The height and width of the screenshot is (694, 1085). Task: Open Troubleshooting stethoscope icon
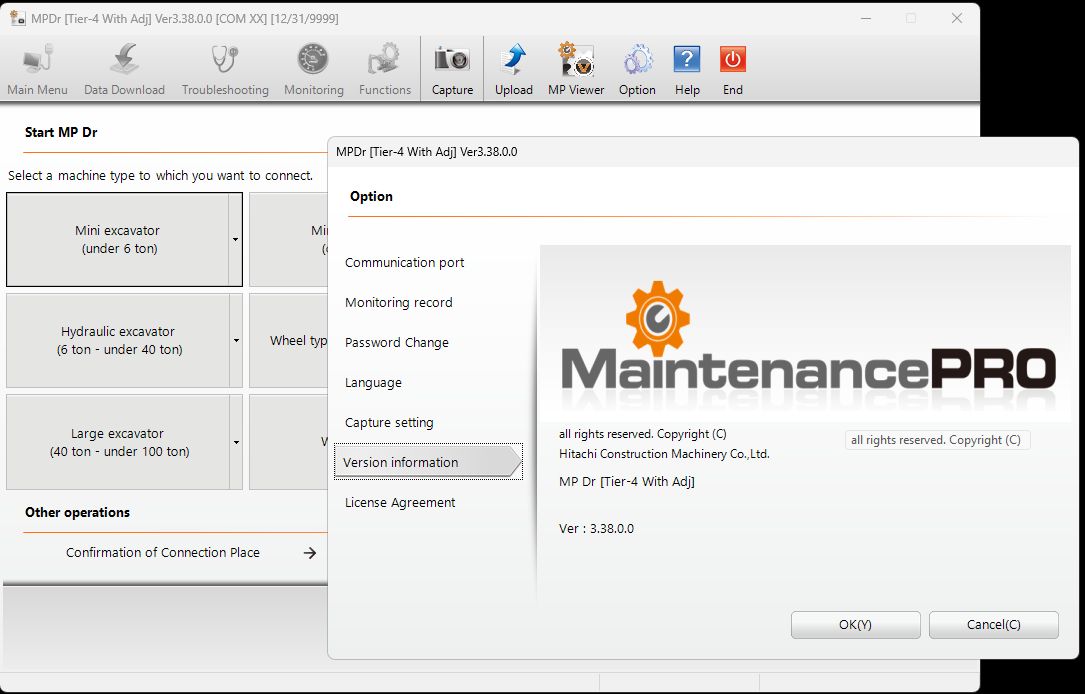[x=225, y=69]
